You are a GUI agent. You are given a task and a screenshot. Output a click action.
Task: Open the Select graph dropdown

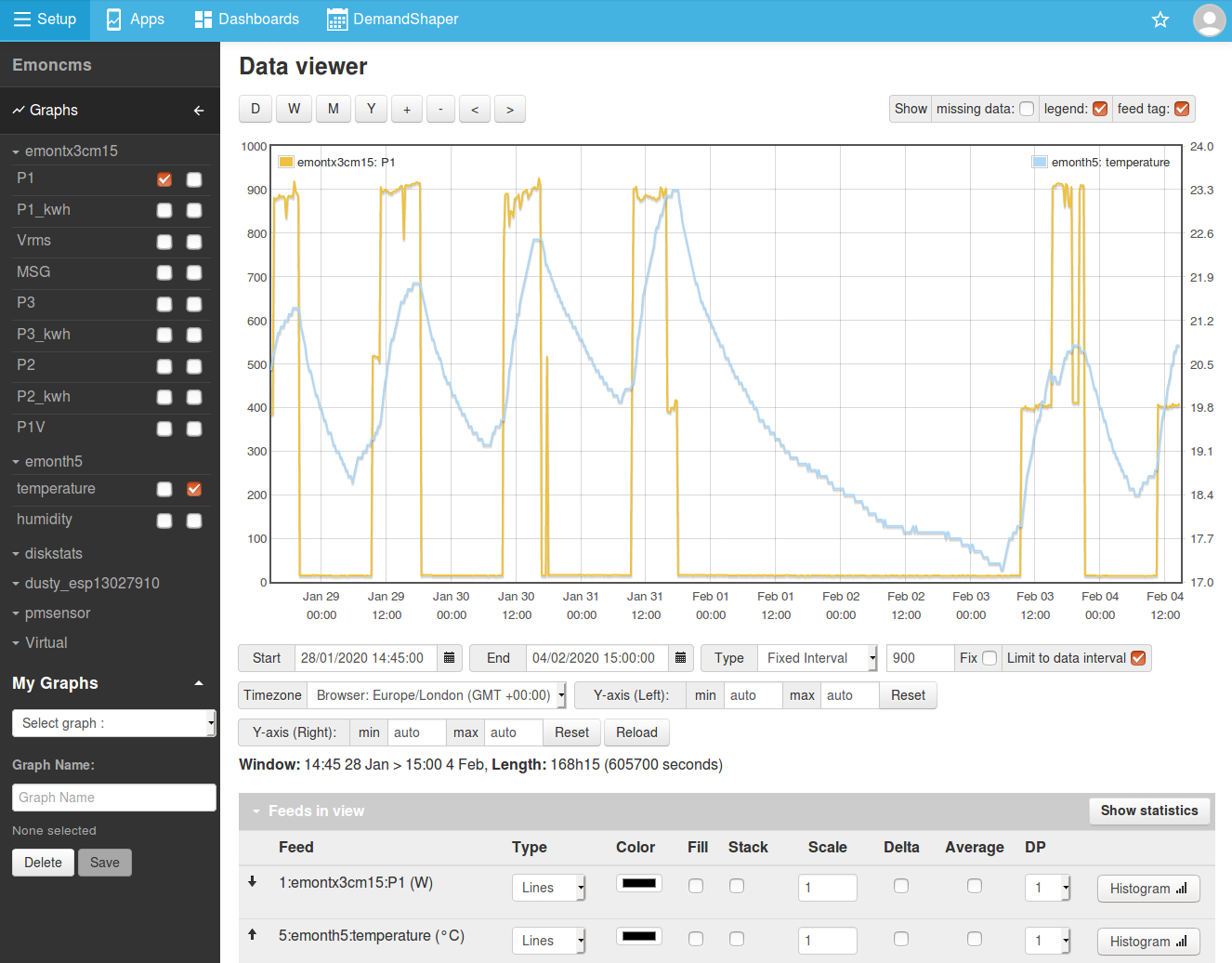click(113, 723)
